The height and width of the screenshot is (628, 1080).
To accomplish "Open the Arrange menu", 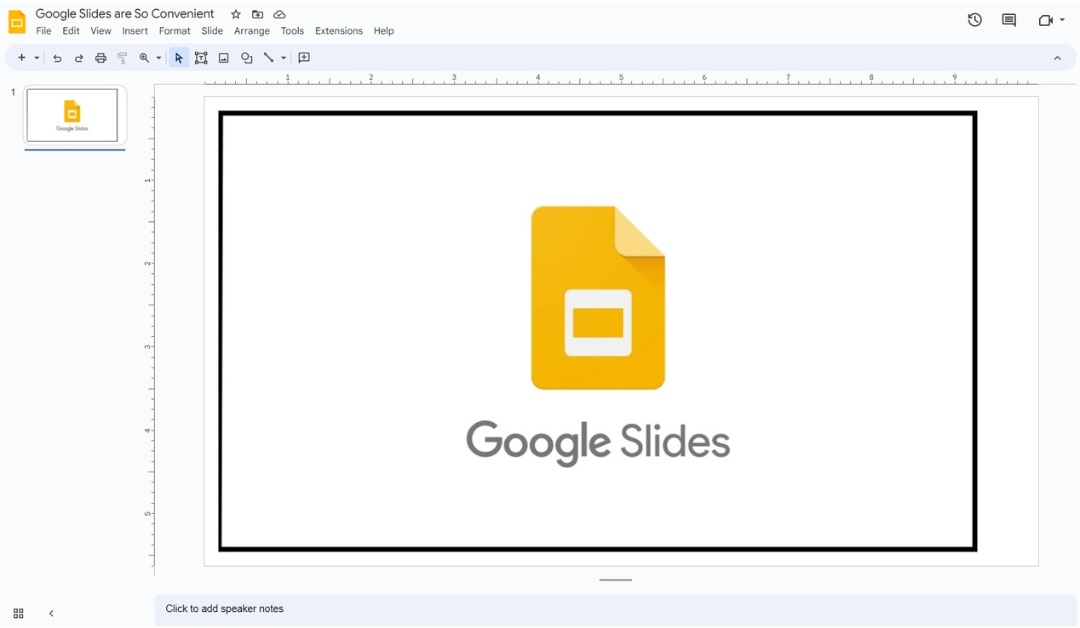I will (251, 30).
